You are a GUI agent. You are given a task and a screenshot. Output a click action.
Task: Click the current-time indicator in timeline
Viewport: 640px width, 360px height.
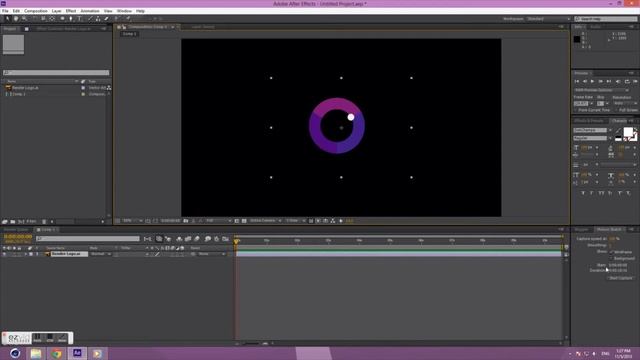[x=236, y=241]
